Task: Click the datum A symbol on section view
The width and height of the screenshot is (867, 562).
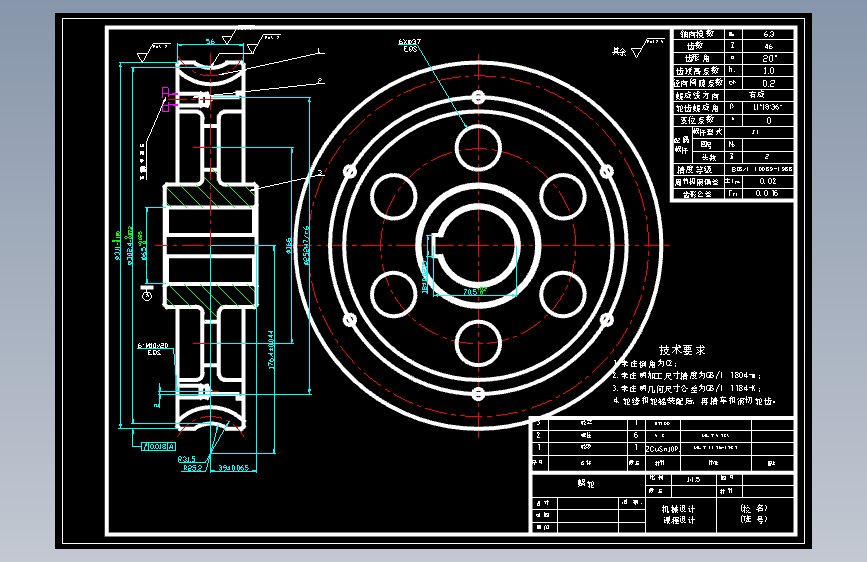Action: (147, 294)
